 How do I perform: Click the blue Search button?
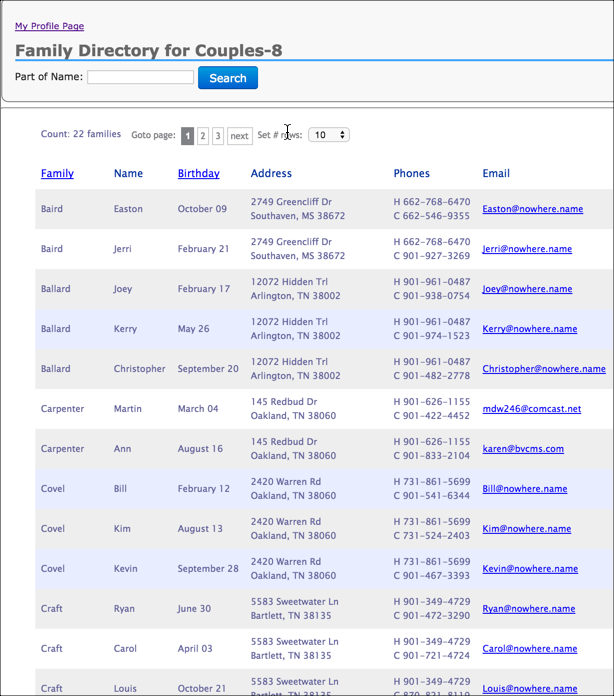coord(228,78)
